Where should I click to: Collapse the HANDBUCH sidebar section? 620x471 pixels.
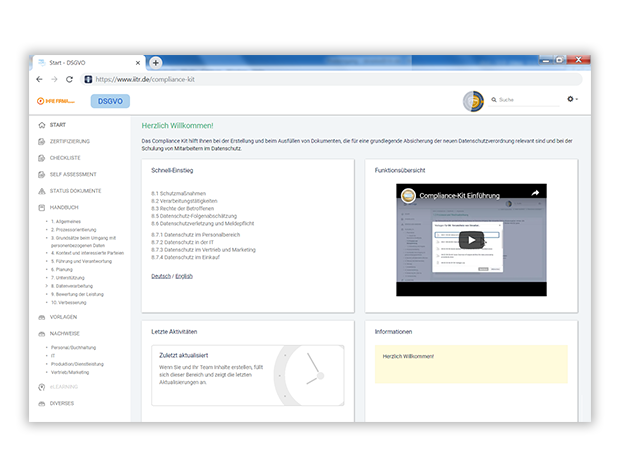coord(64,208)
